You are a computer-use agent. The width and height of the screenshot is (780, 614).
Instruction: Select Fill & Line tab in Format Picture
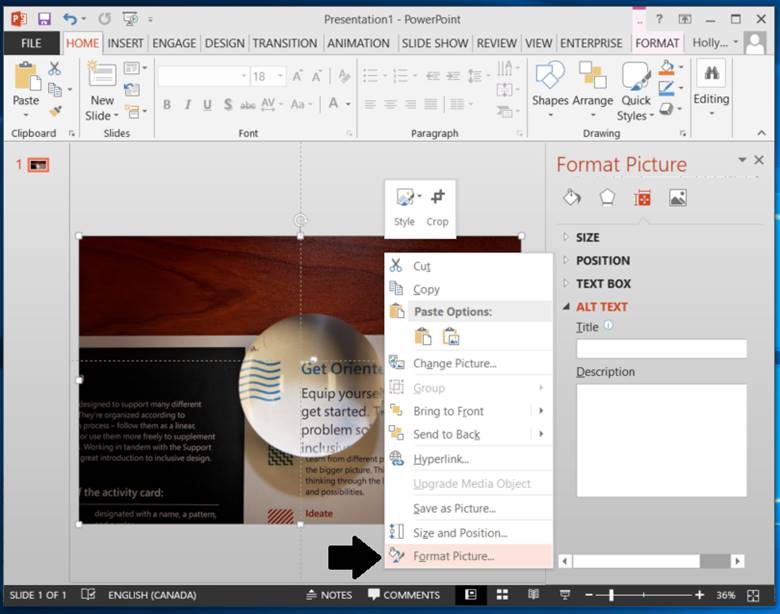tap(572, 198)
